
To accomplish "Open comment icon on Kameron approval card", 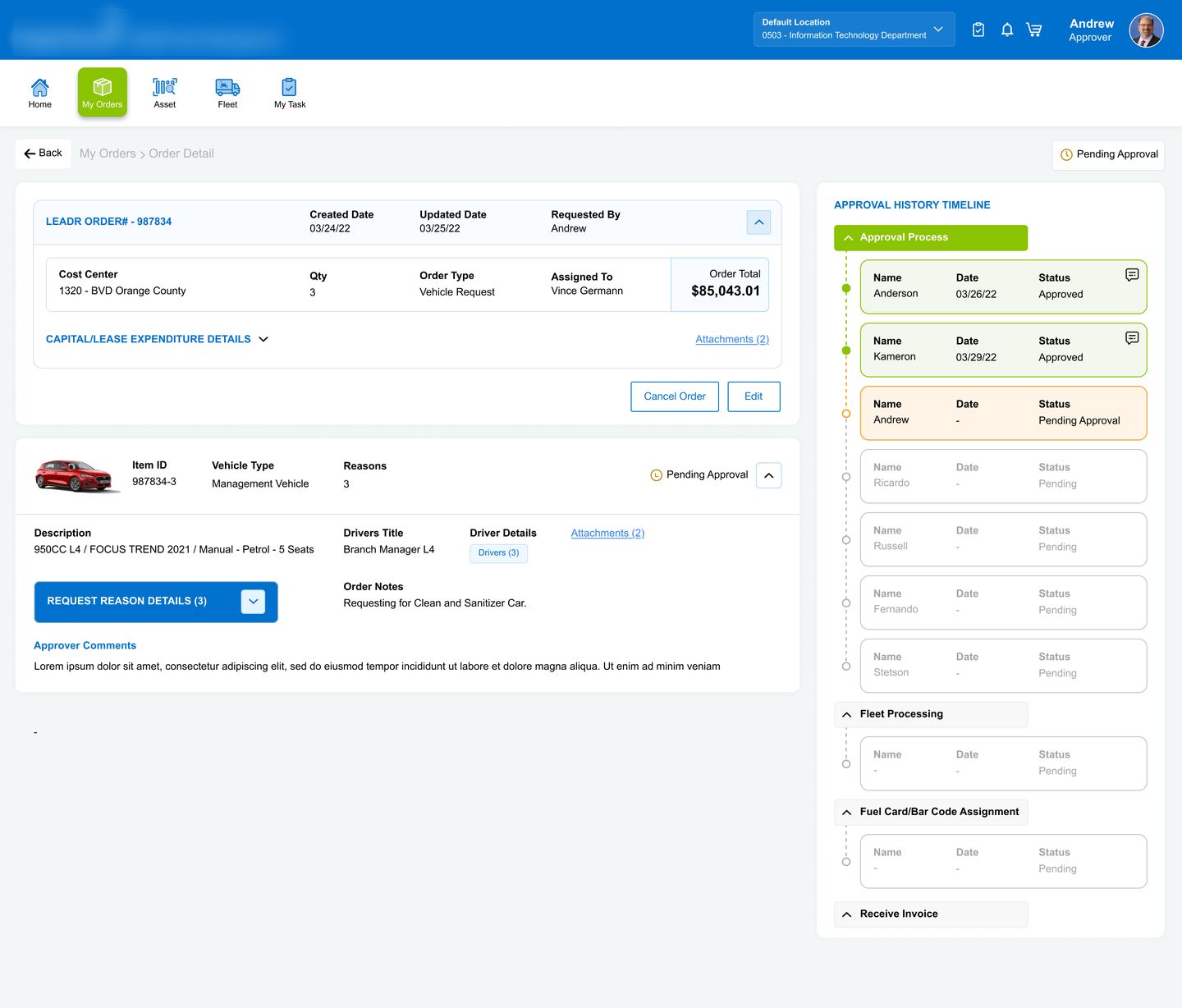I will click(x=1132, y=338).
